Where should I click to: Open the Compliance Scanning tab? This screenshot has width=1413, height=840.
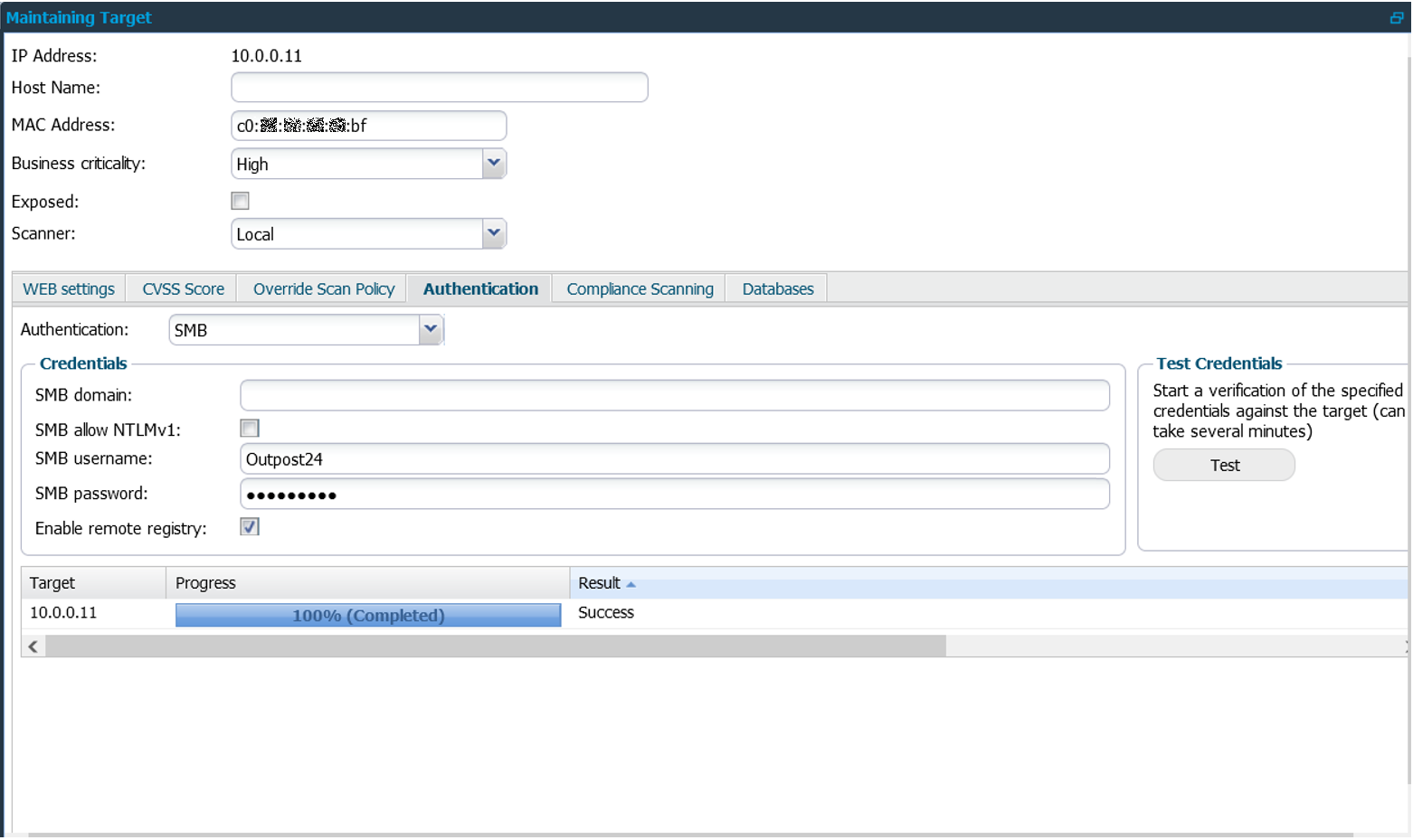[640, 288]
